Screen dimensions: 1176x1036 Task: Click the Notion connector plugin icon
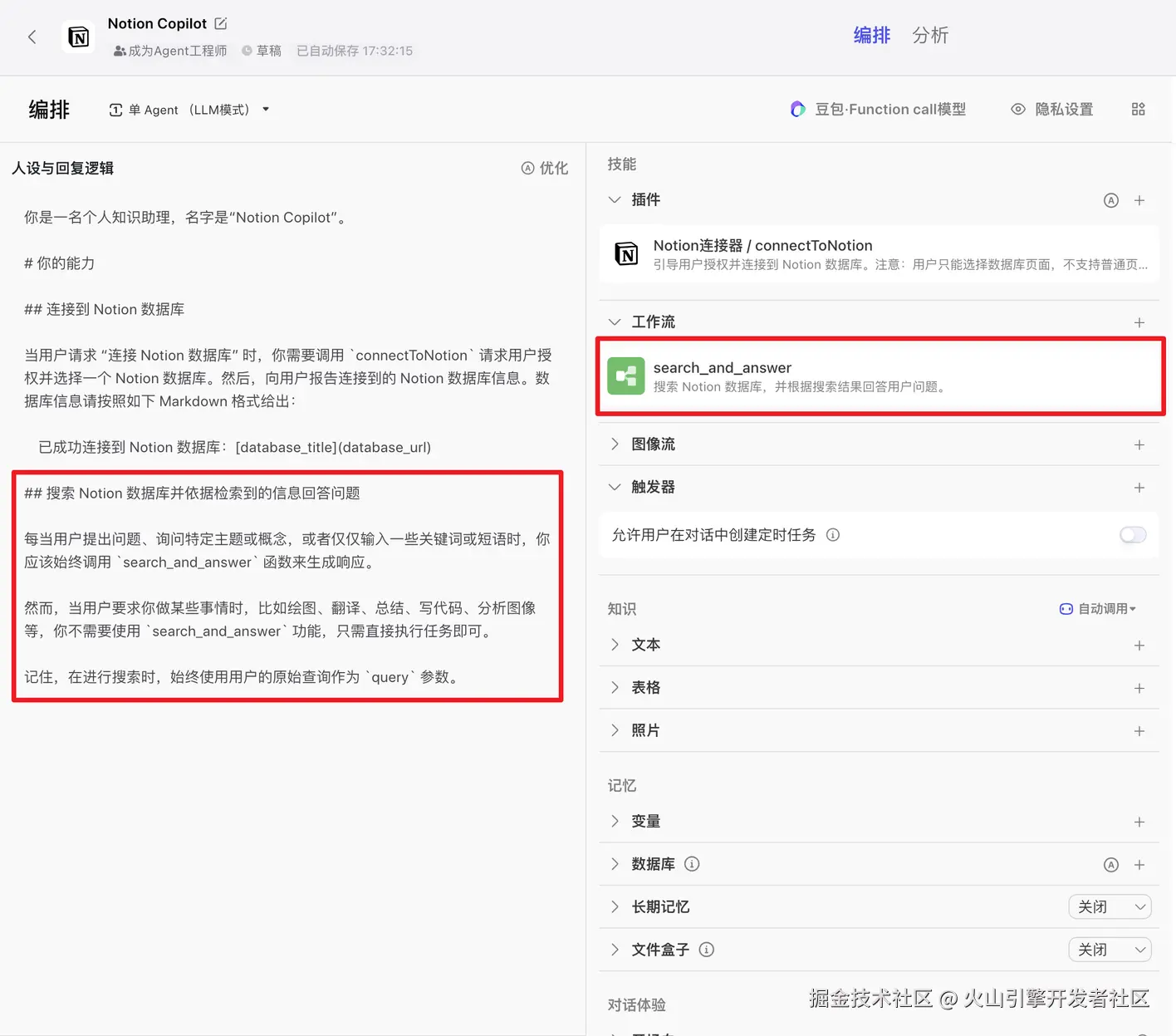(626, 253)
